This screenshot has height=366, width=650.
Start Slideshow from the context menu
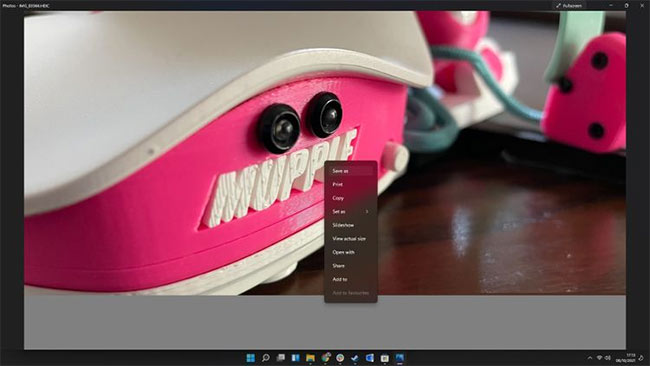point(350,225)
